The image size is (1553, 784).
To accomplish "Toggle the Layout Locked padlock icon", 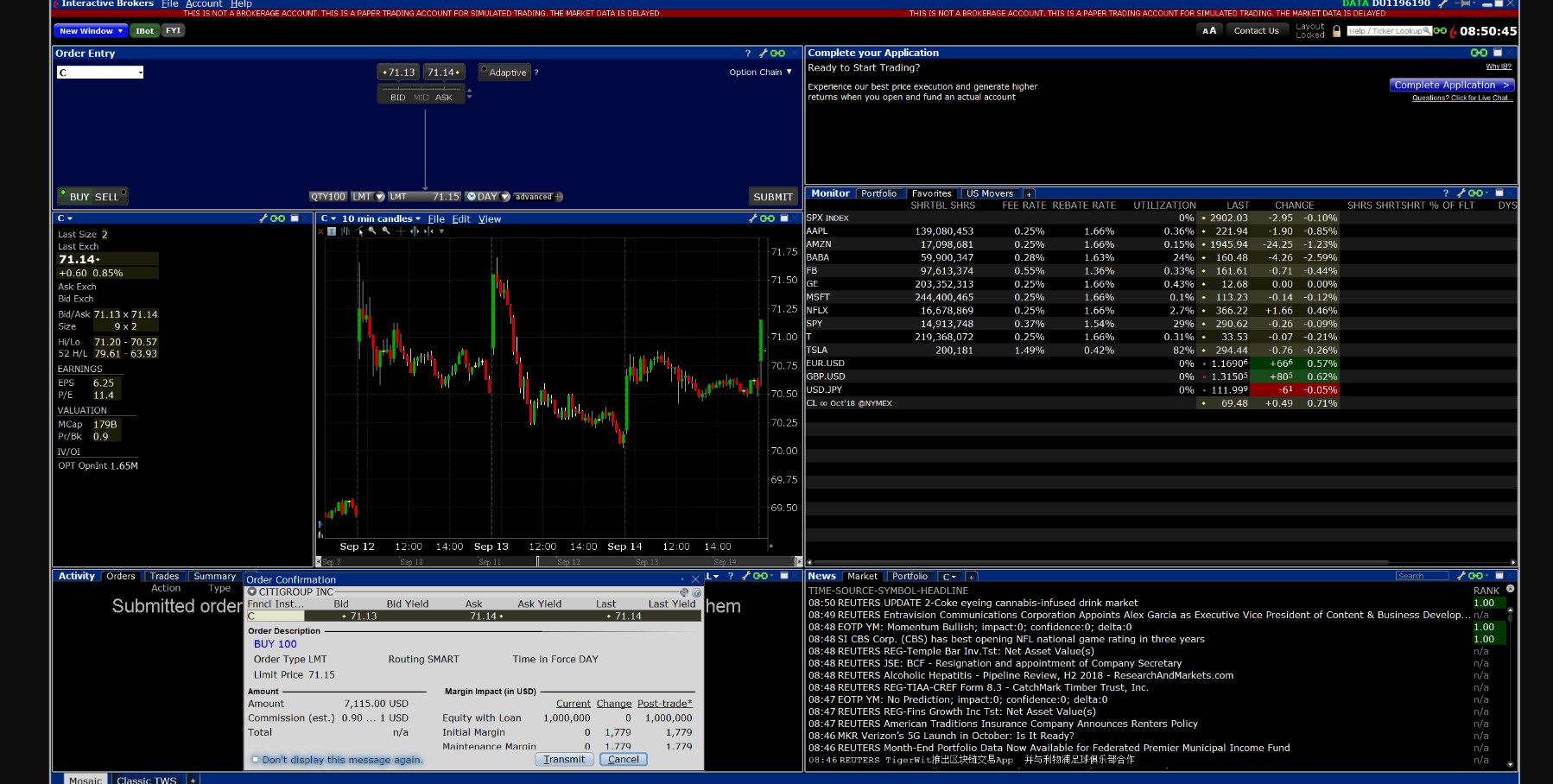I will (1337, 31).
